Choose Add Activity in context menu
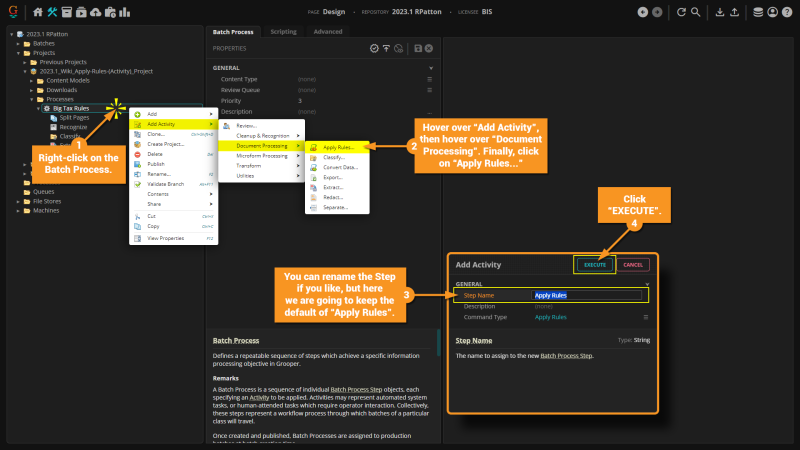800x450 pixels. point(173,124)
